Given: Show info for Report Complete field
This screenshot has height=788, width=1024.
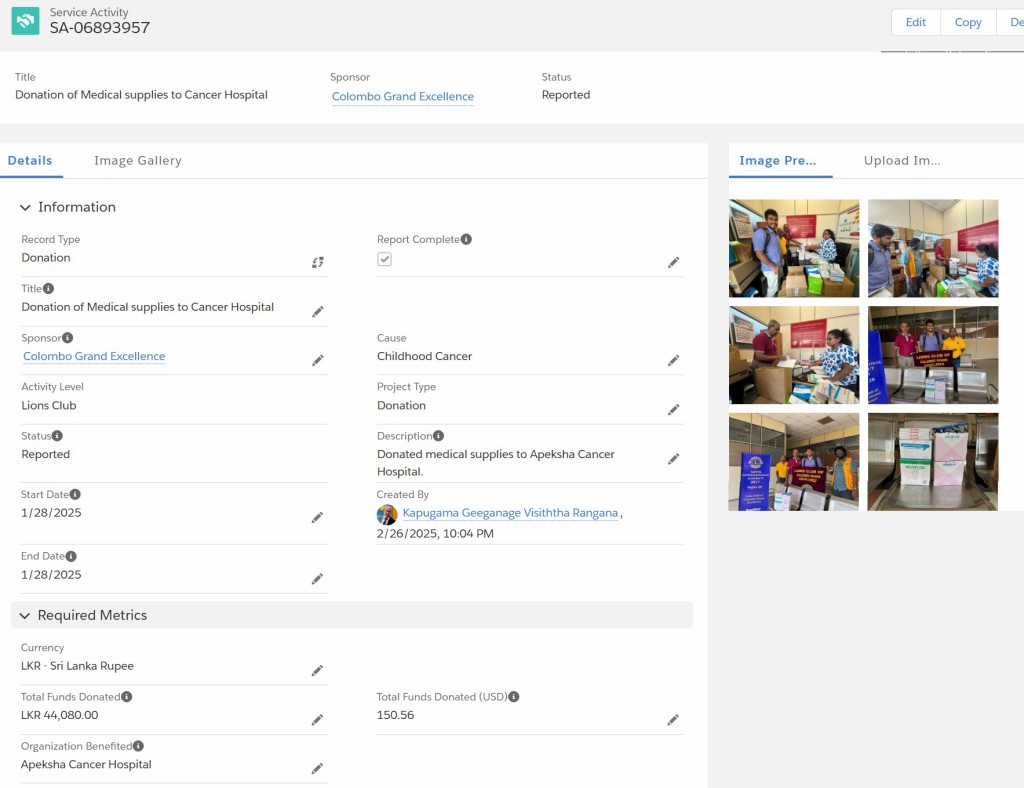Looking at the screenshot, I should (x=466, y=239).
